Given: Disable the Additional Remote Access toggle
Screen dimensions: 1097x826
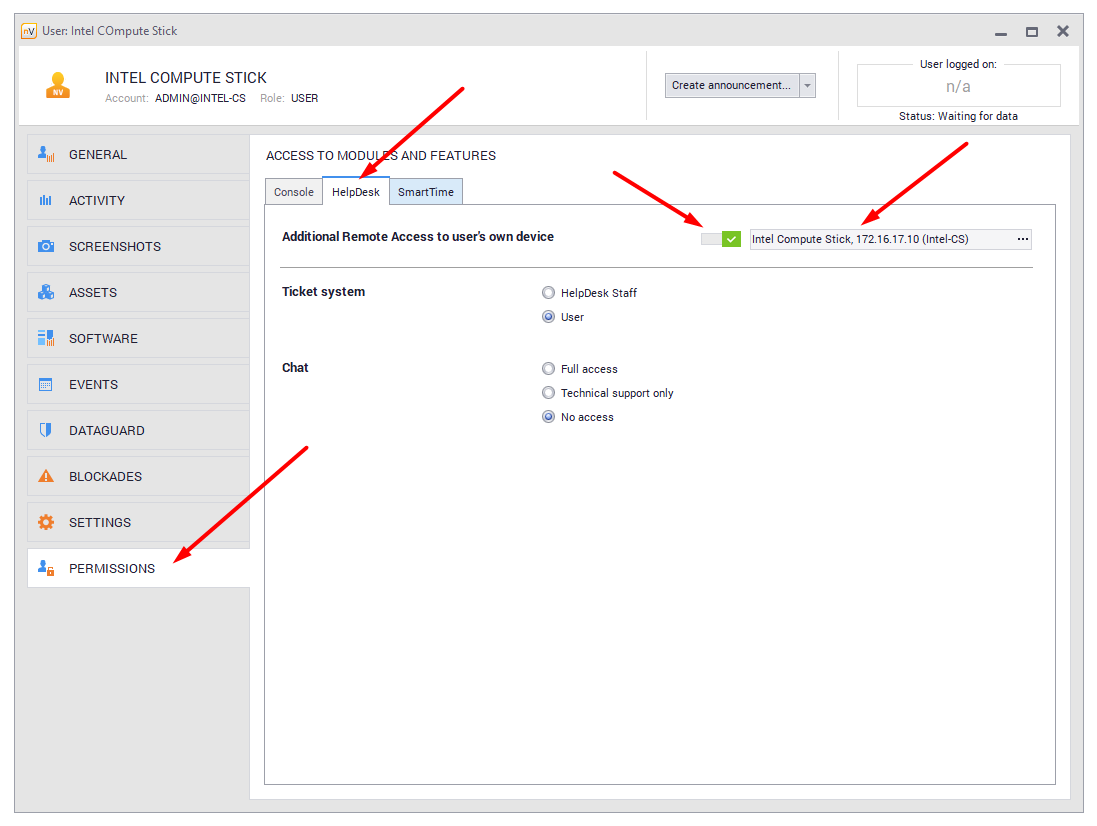Looking at the screenshot, I should point(721,239).
